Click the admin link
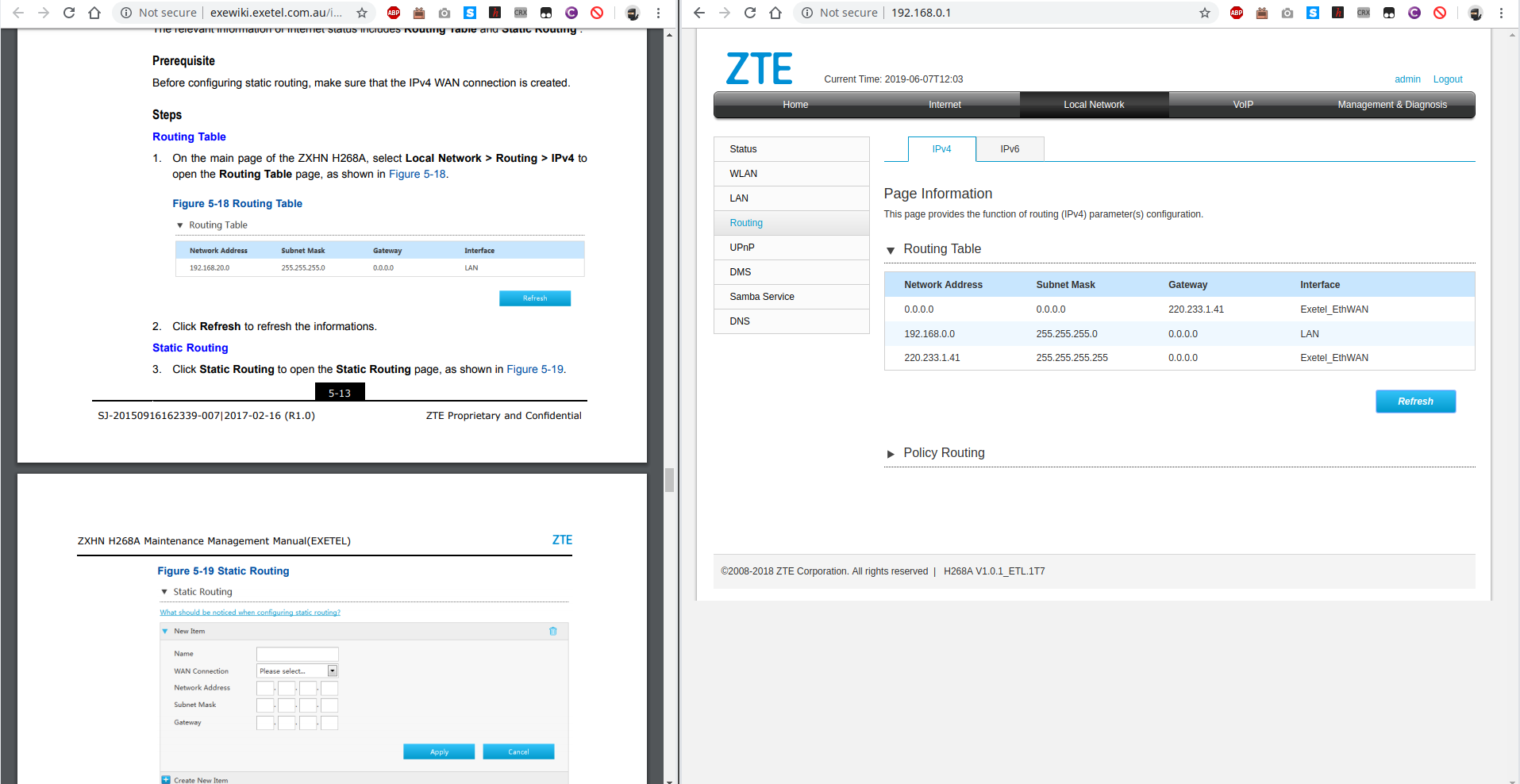Viewport: 1520px width, 784px height. click(1407, 79)
